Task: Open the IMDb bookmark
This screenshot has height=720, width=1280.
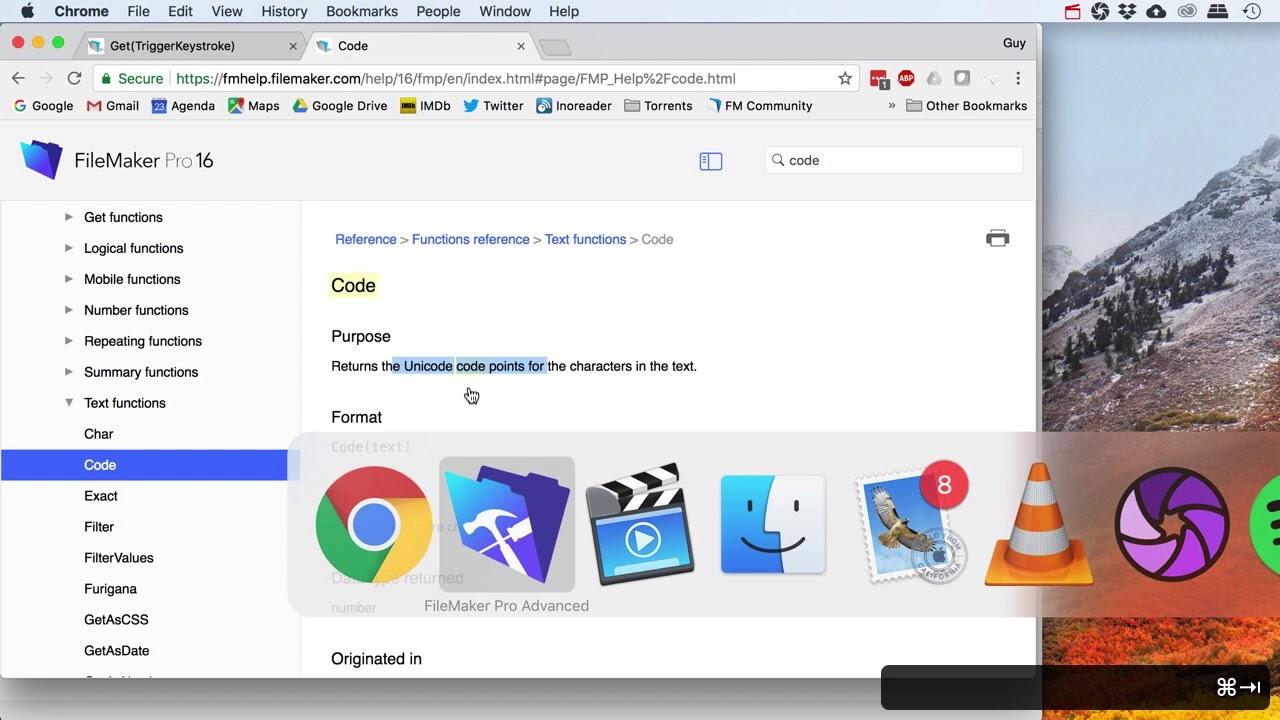Action: tap(425, 105)
